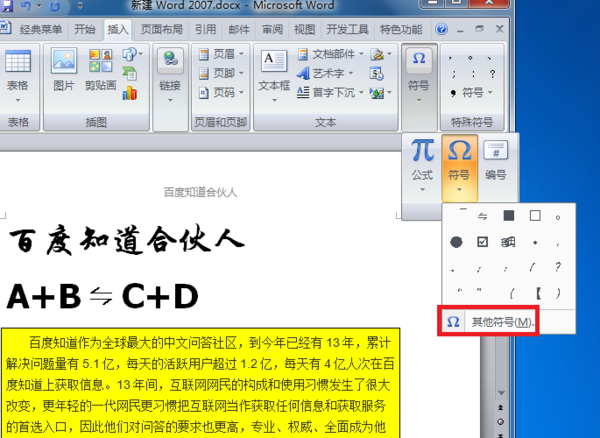Click the A+B ⇋ C+D equation line
Screen dimensions: 600x438
103,296
